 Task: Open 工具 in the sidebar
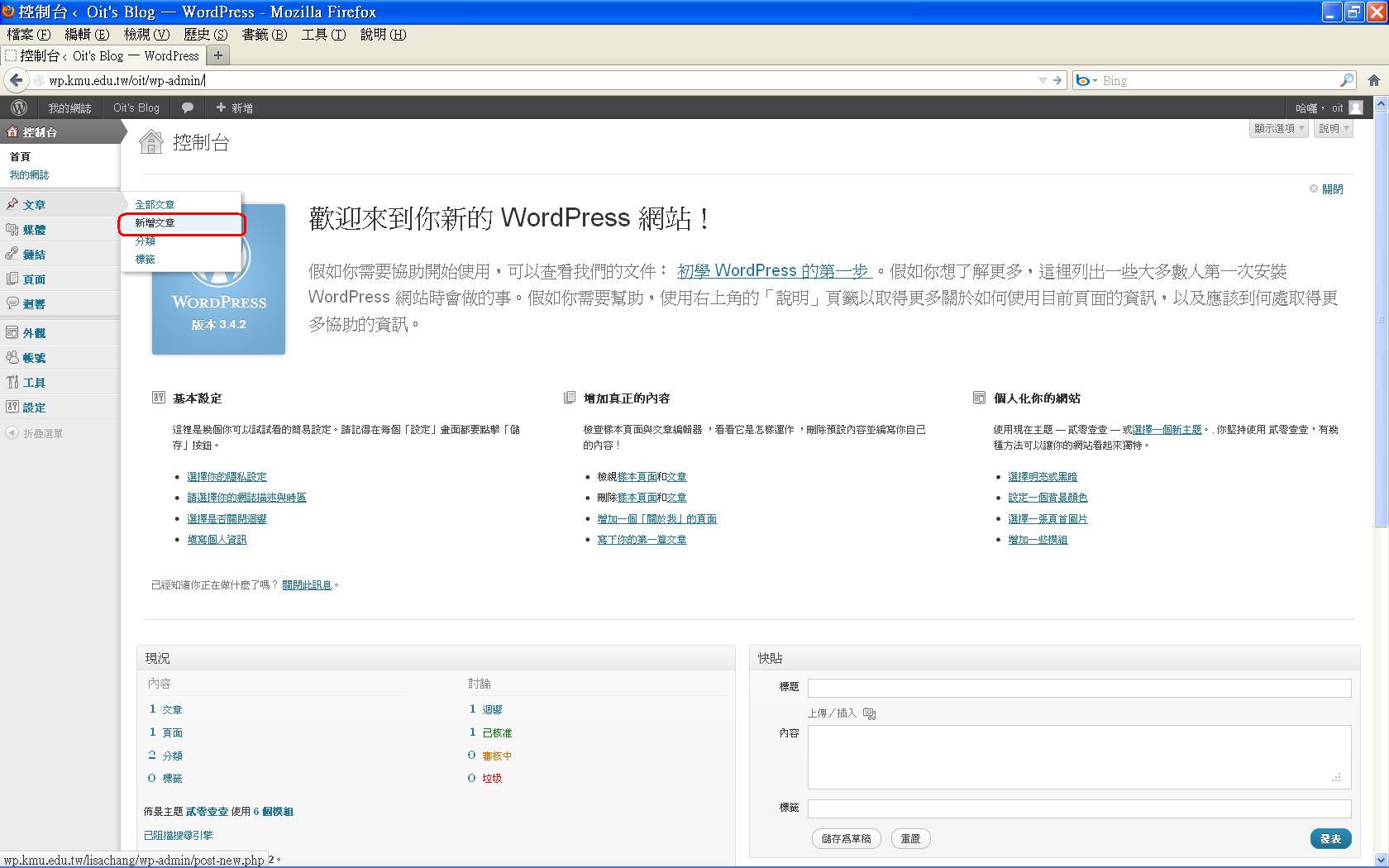[x=60, y=382]
